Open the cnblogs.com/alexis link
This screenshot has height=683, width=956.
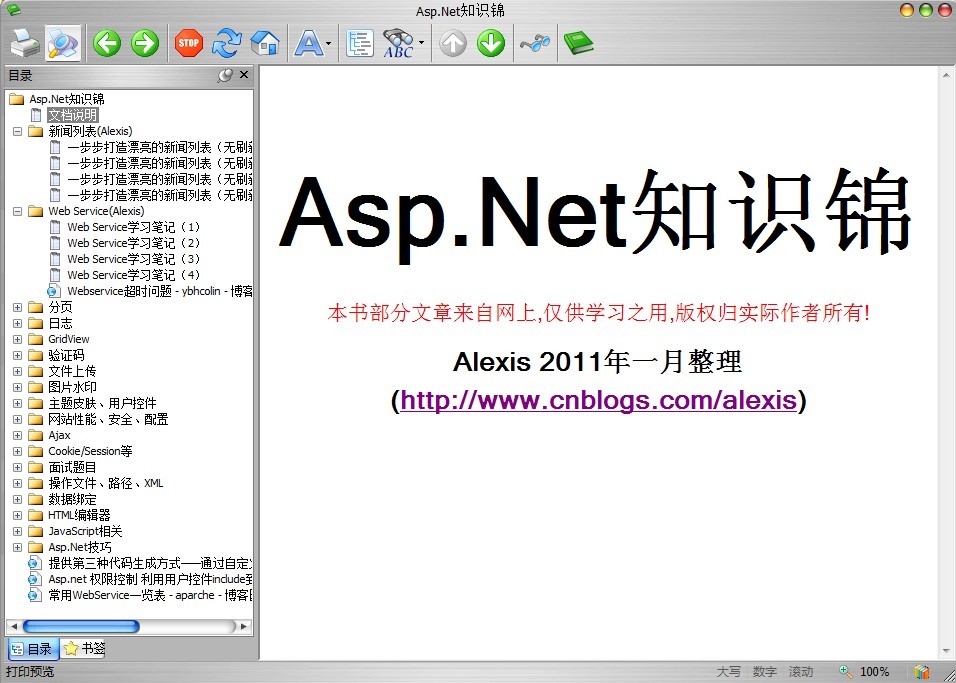(599, 401)
